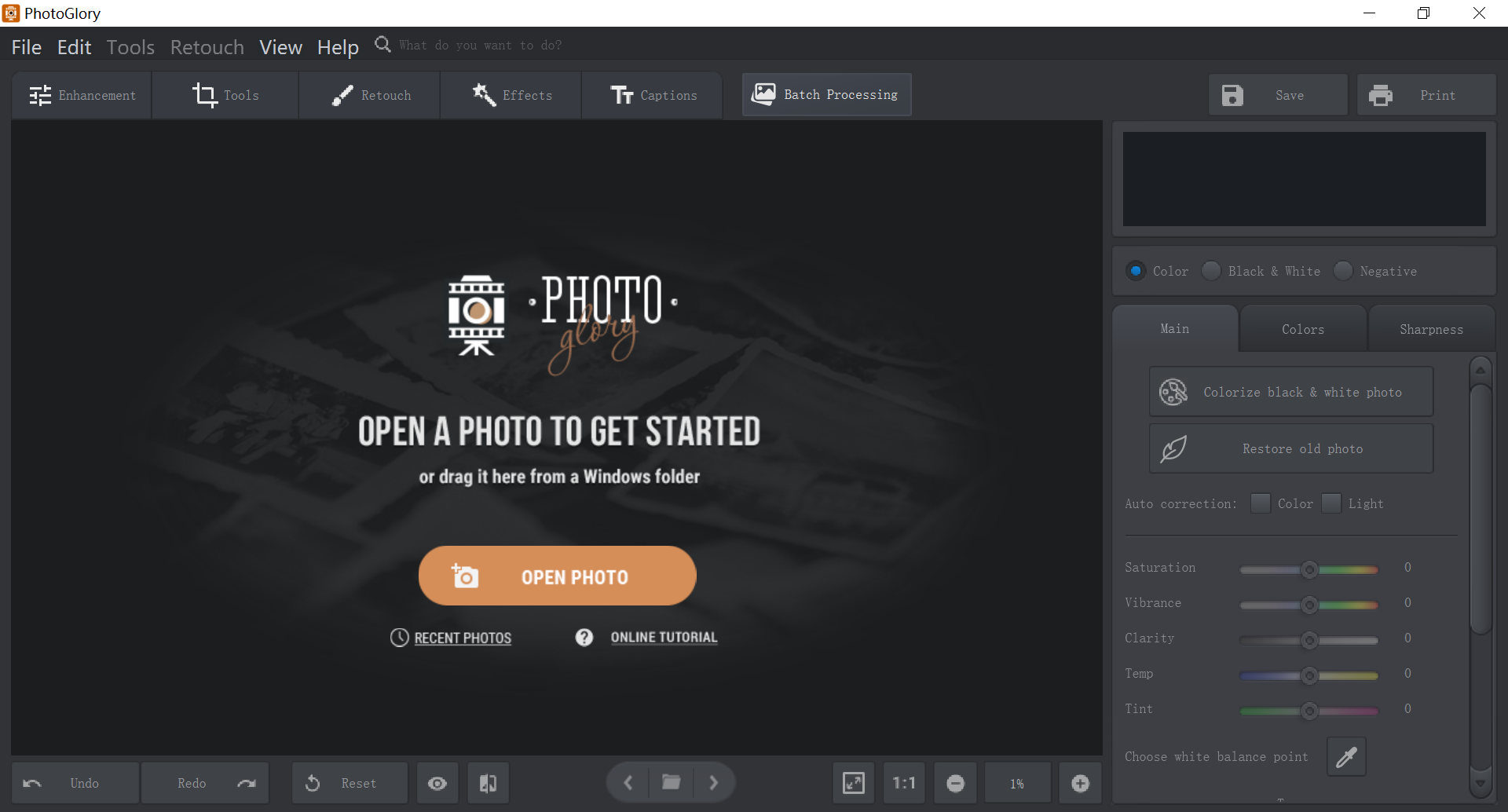Image resolution: width=1508 pixels, height=812 pixels.
Task: Pick white balance point with eyedropper
Action: tap(1346, 756)
